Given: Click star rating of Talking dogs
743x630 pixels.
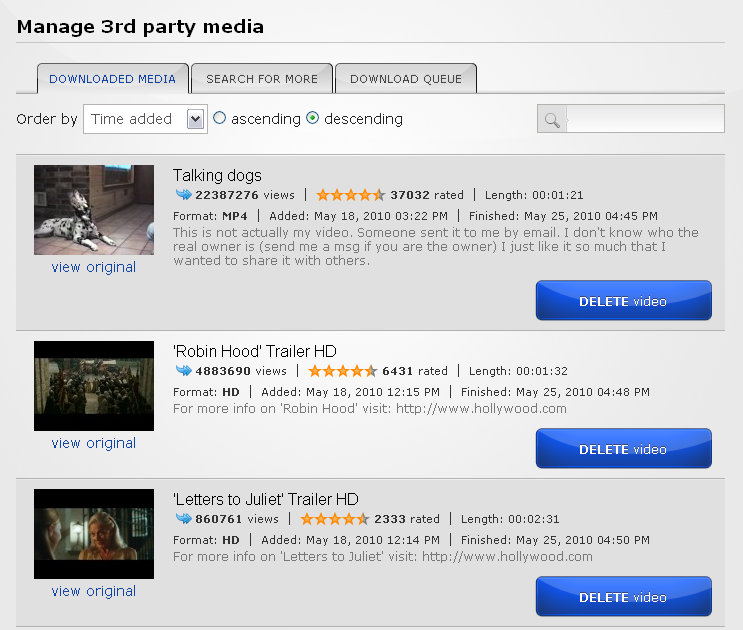Looking at the screenshot, I should (x=351, y=195).
